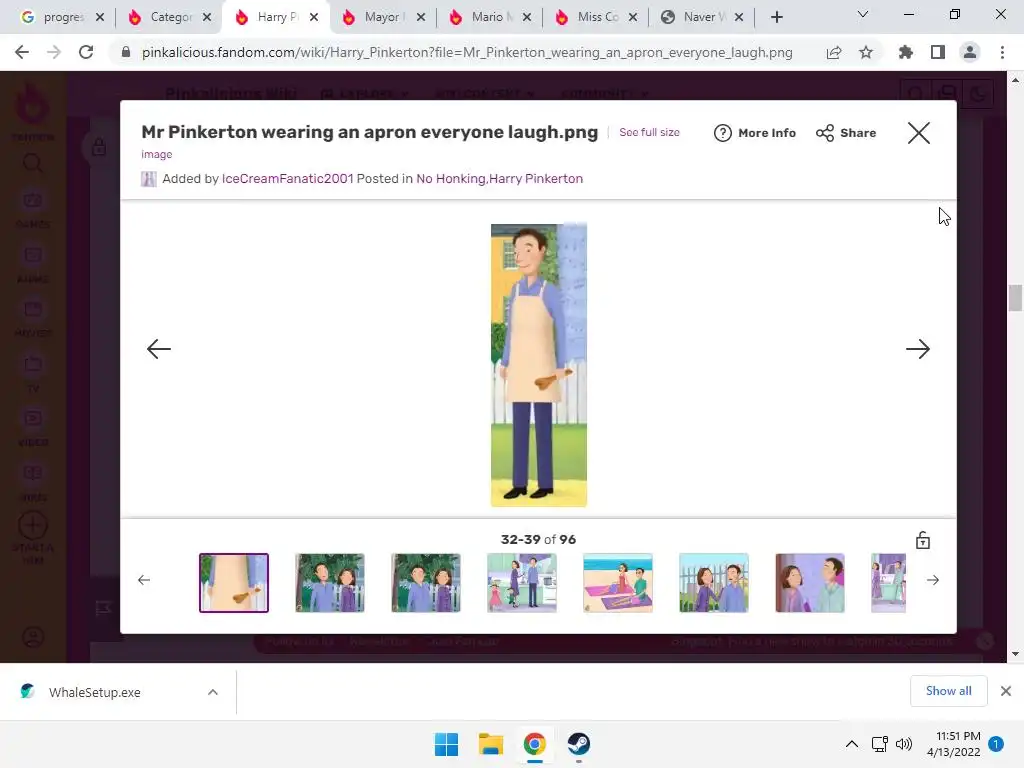1024x768 pixels.
Task: Show all downloads
Action: pyautogui.click(x=948, y=691)
